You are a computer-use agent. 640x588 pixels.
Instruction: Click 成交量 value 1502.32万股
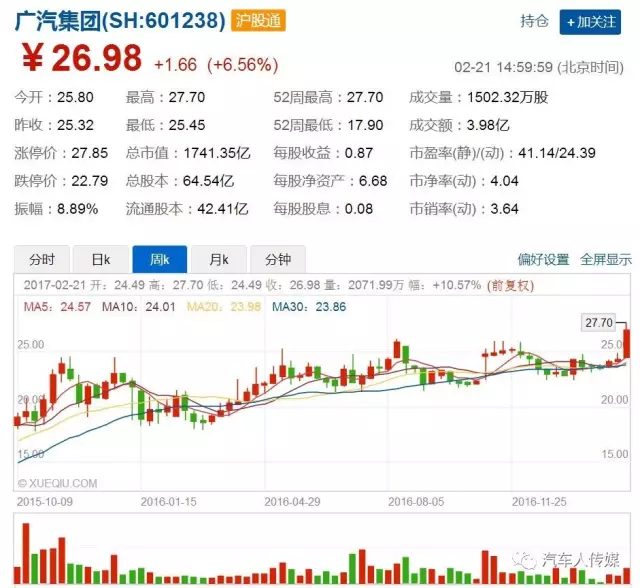pyautogui.click(x=507, y=98)
